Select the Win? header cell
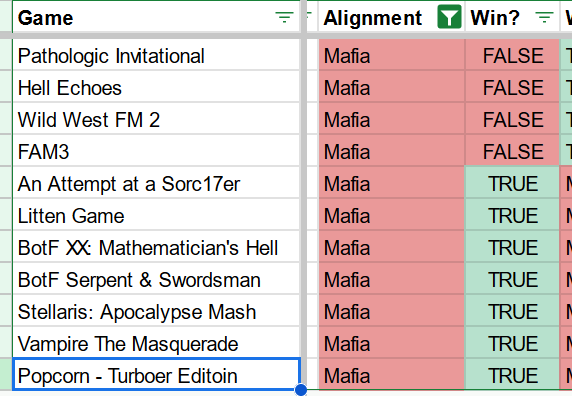Screen dimensions: 572x396 (512, 17)
